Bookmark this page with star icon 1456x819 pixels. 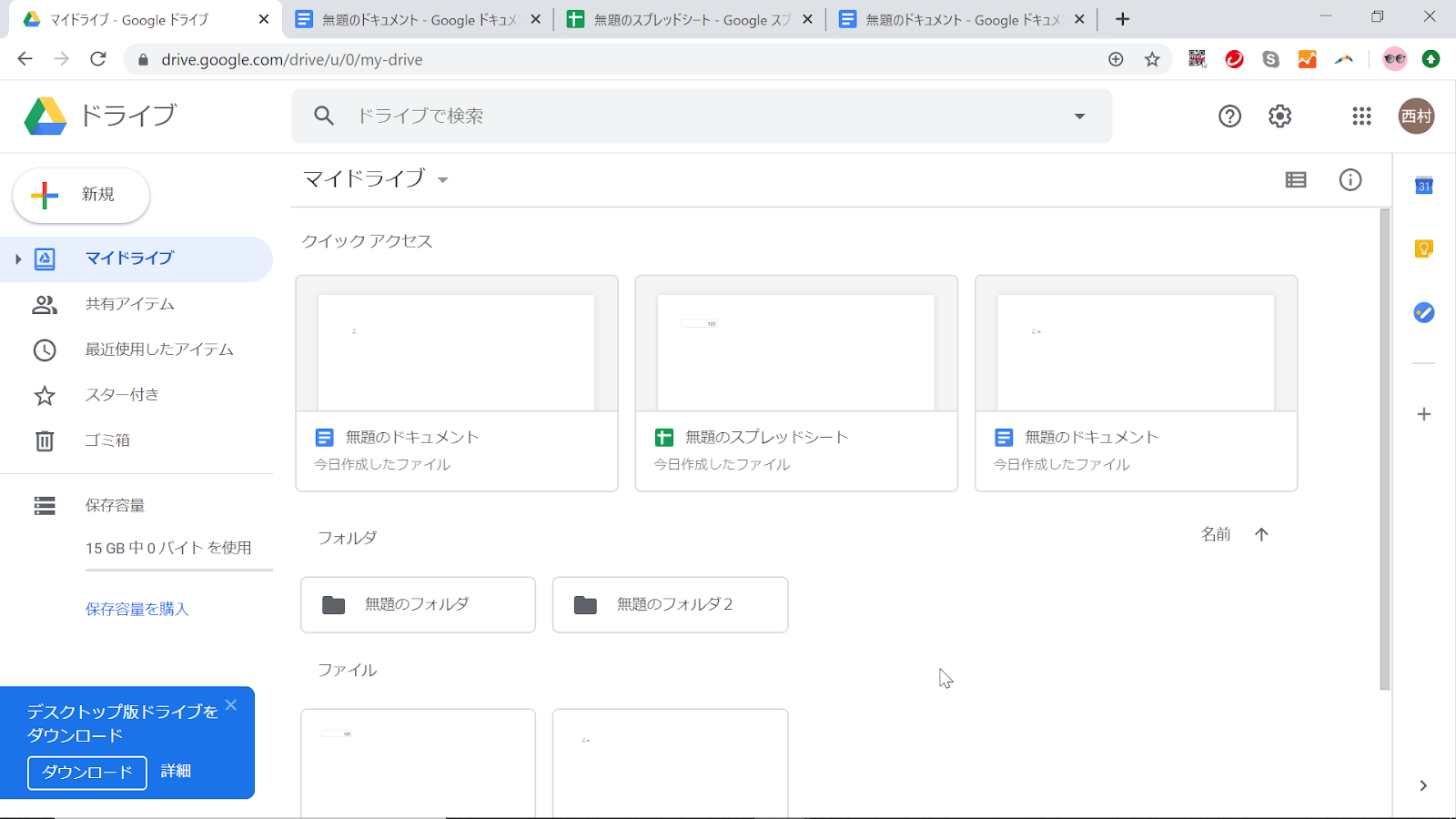(1152, 59)
